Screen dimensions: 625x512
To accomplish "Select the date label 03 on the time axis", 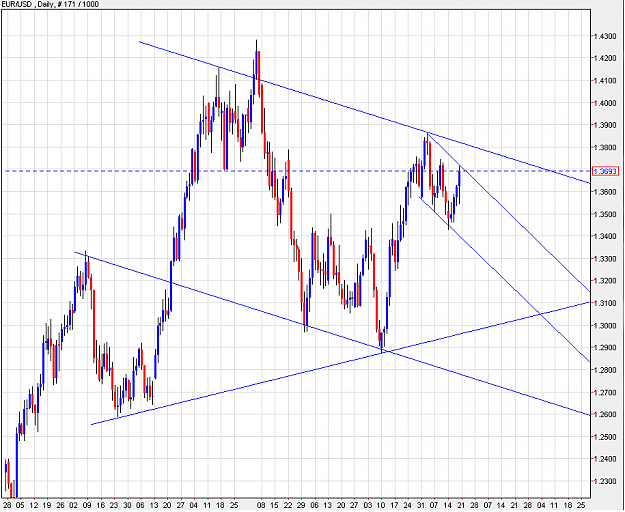I will coord(368,505).
